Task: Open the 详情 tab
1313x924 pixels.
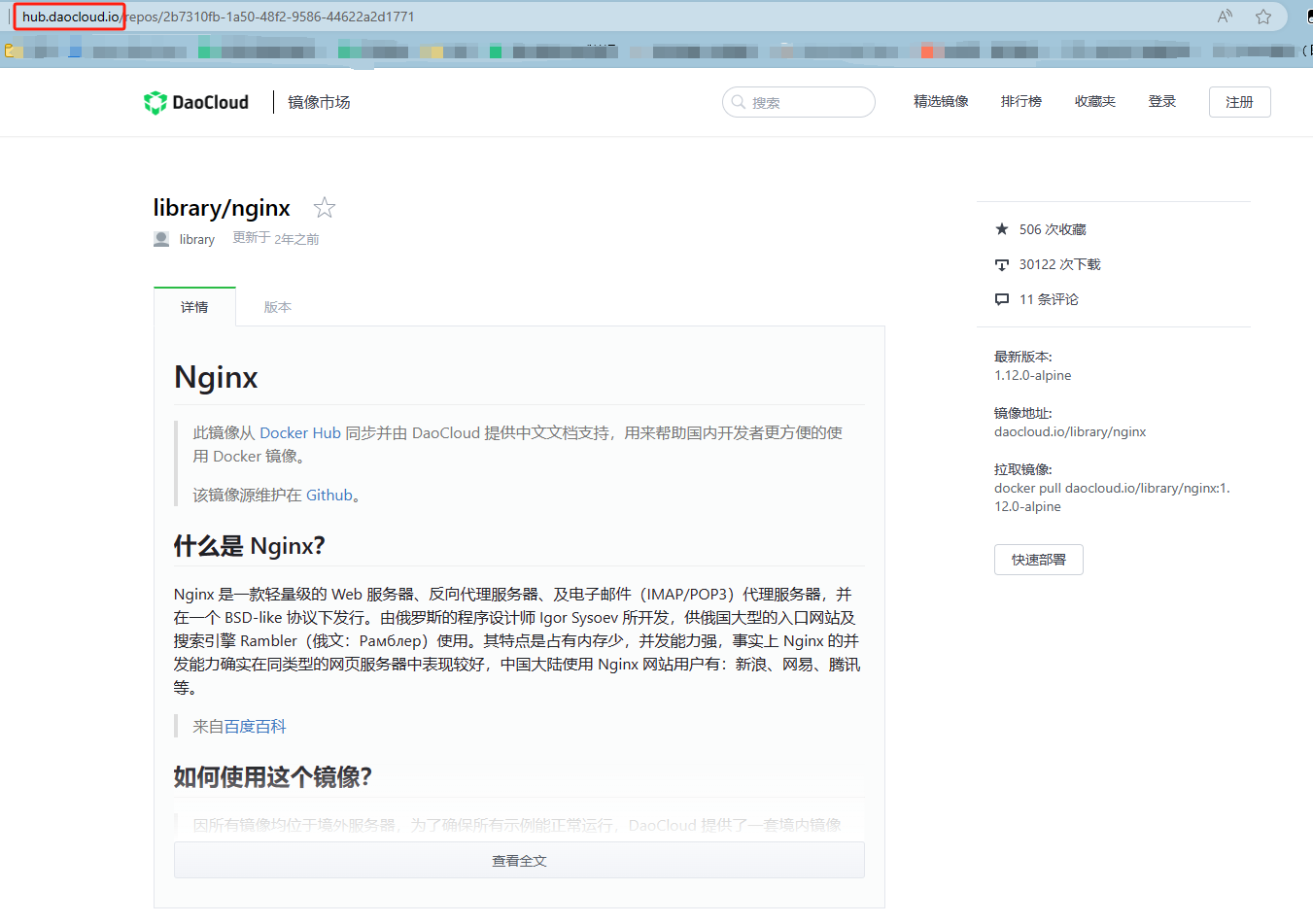Action: 194,307
